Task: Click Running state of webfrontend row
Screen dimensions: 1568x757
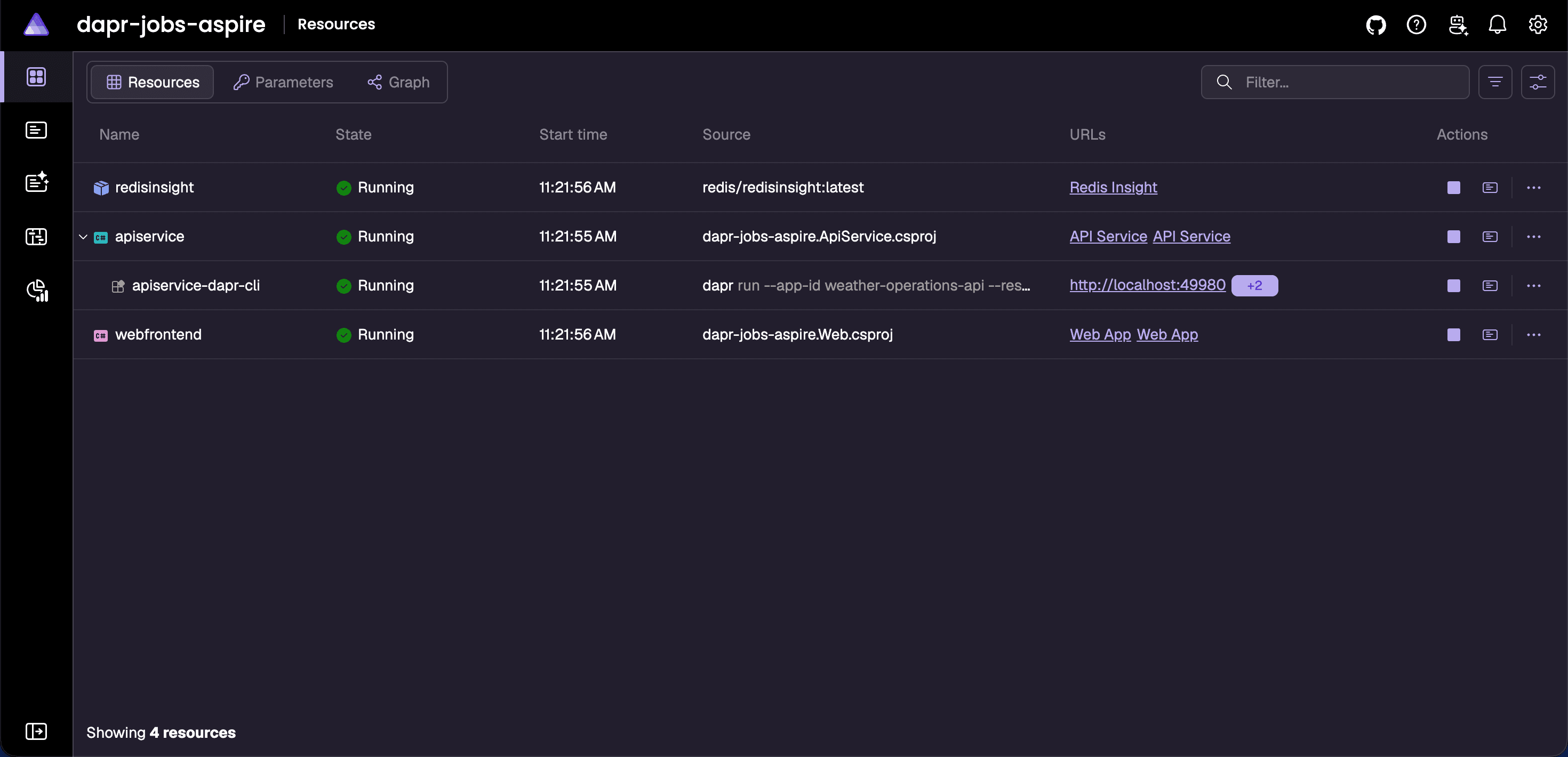Action: (375, 335)
